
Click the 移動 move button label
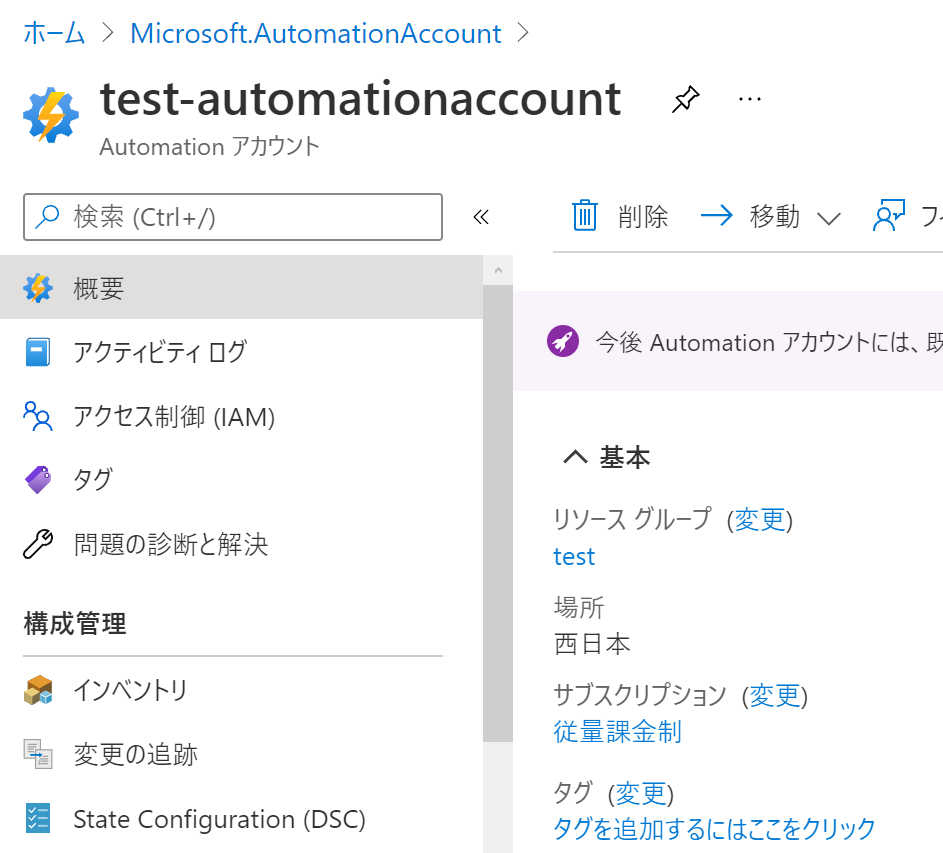click(775, 216)
